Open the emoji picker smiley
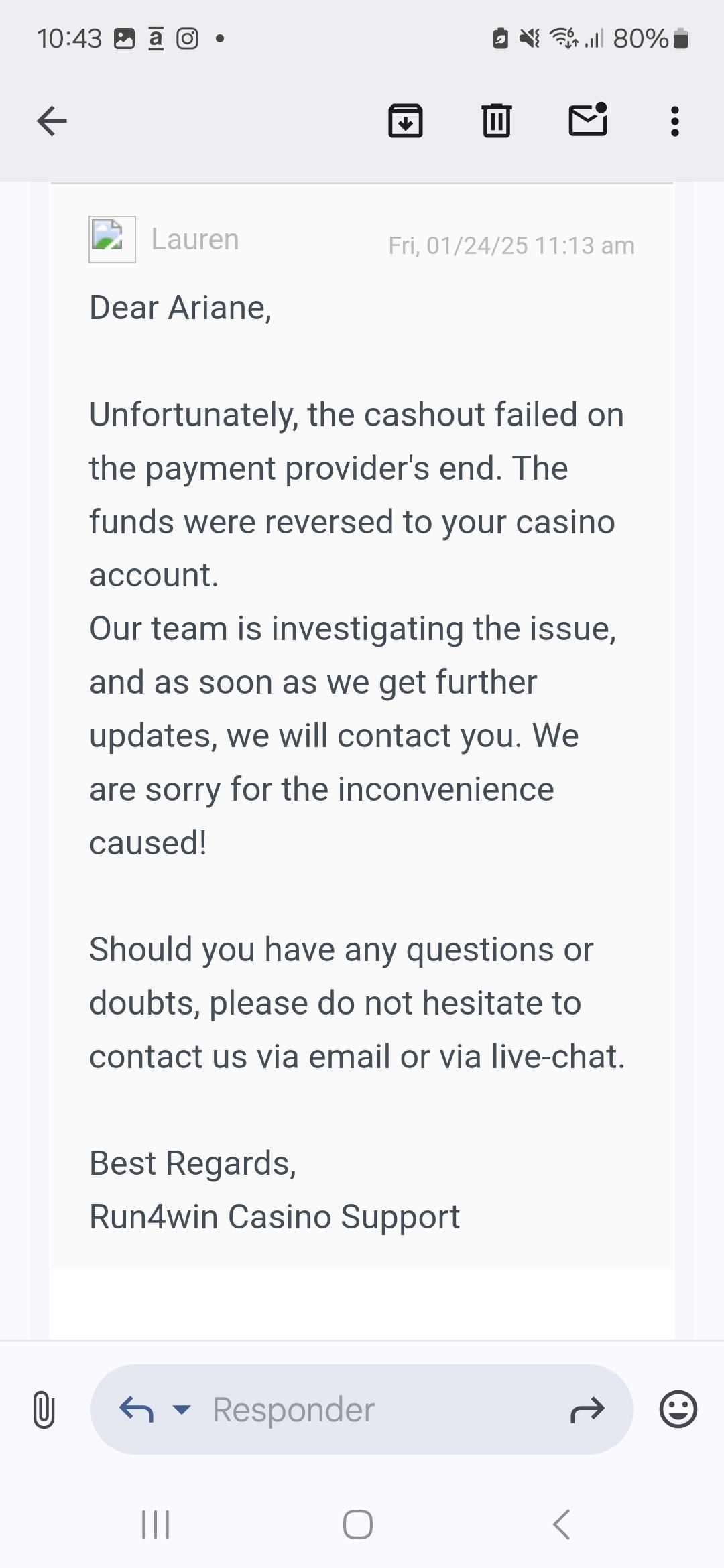The width and height of the screenshot is (724, 1568). (678, 1409)
